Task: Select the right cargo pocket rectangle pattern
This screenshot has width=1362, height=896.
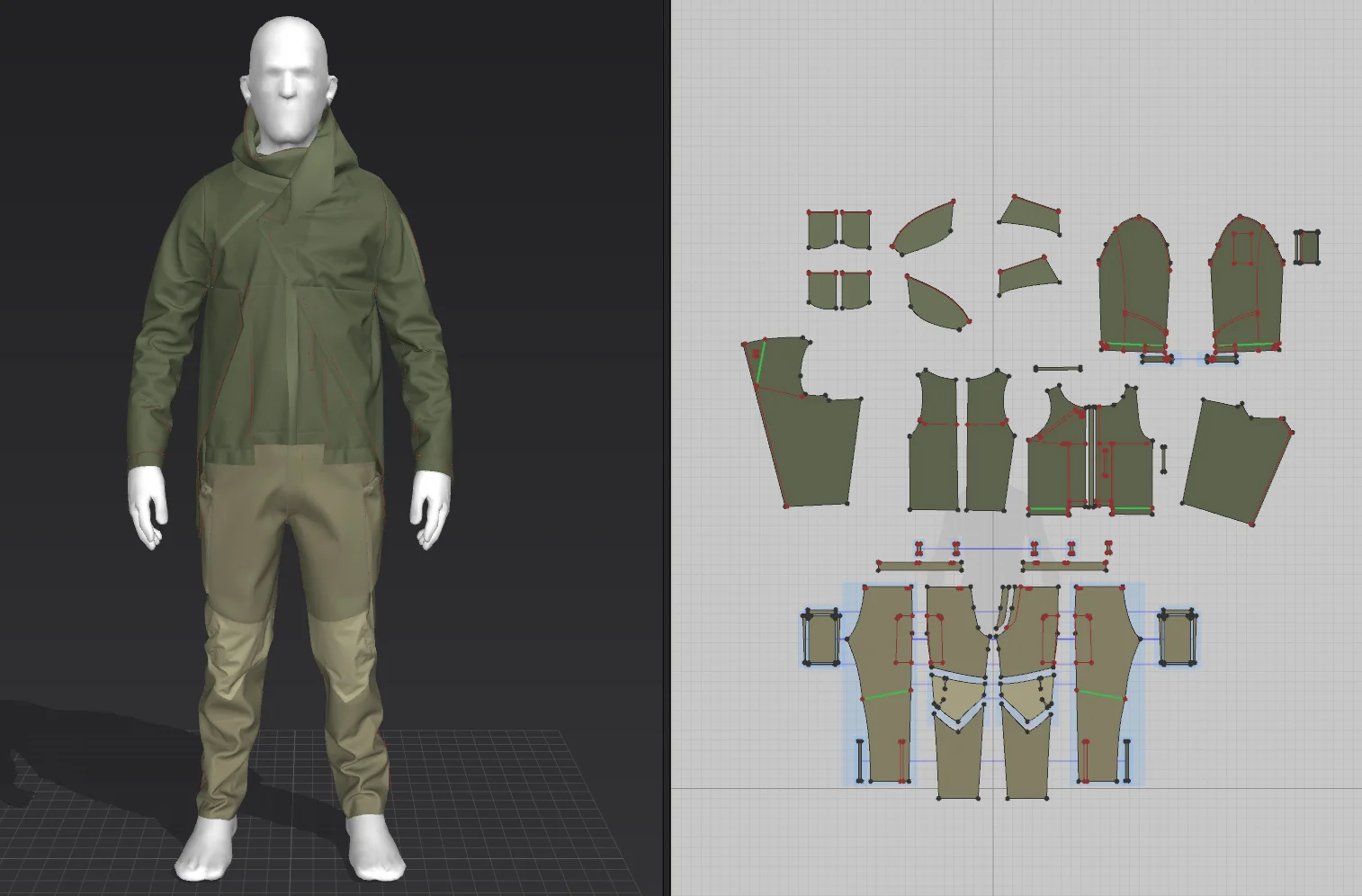Action: [x=1177, y=638]
